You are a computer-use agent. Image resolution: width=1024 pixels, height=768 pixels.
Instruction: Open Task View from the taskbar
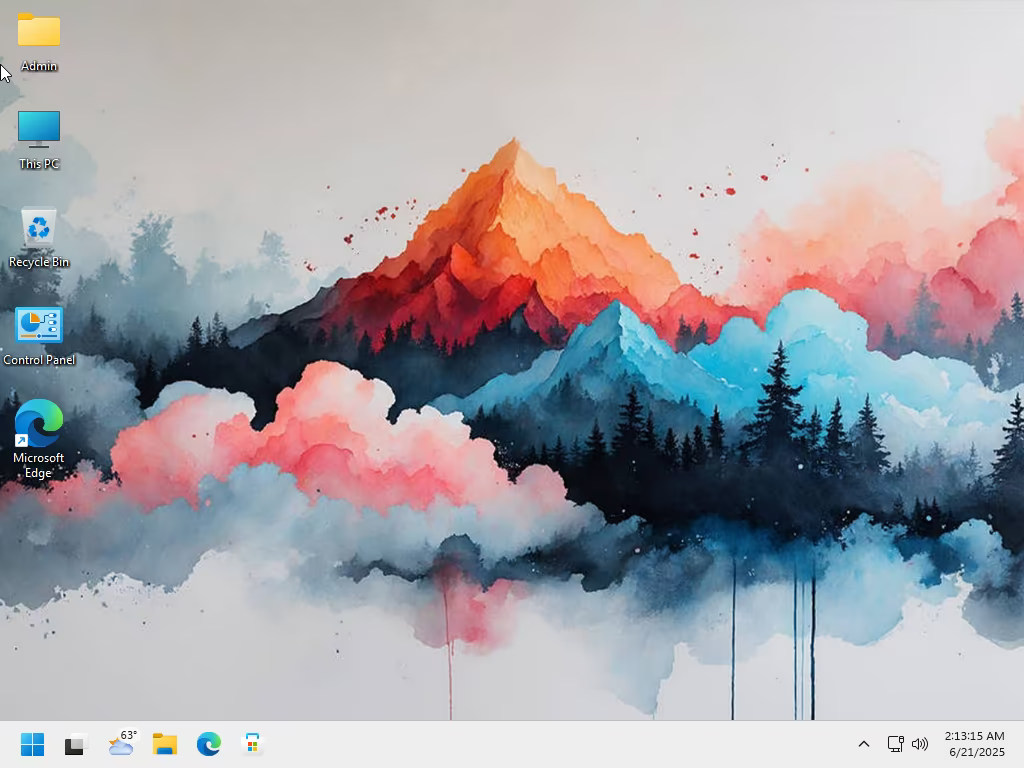76,744
